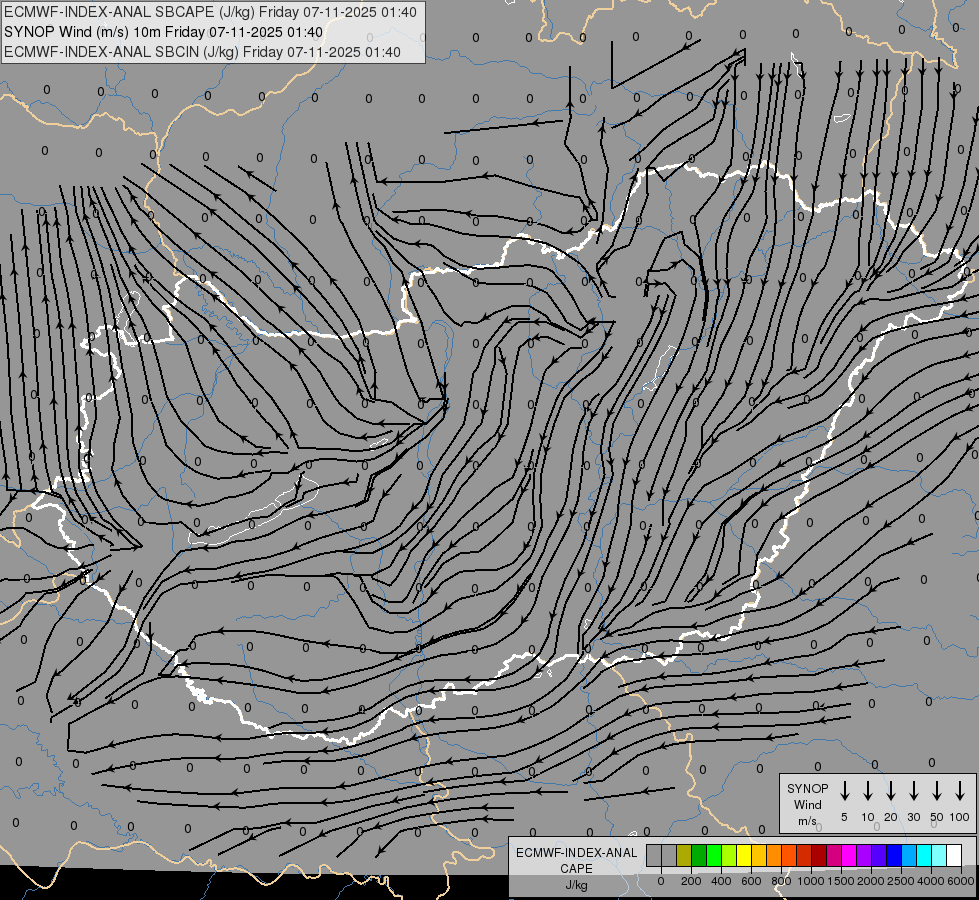This screenshot has width=979, height=900.
Task: Click the 6000 tick label on CAPE scale
Action: 961,881
